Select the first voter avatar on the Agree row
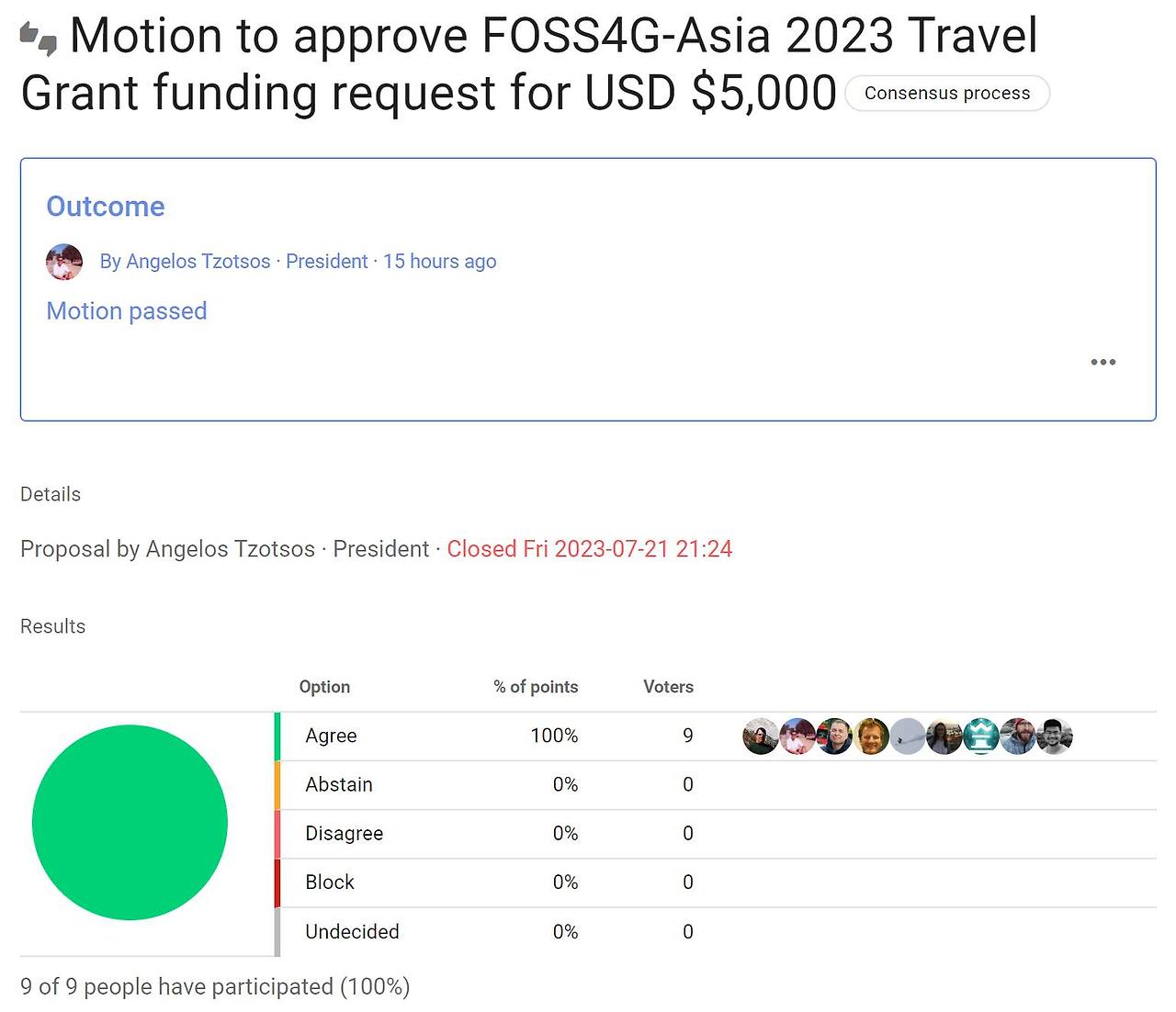Screen dimensions: 1176x1012 click(x=761, y=736)
